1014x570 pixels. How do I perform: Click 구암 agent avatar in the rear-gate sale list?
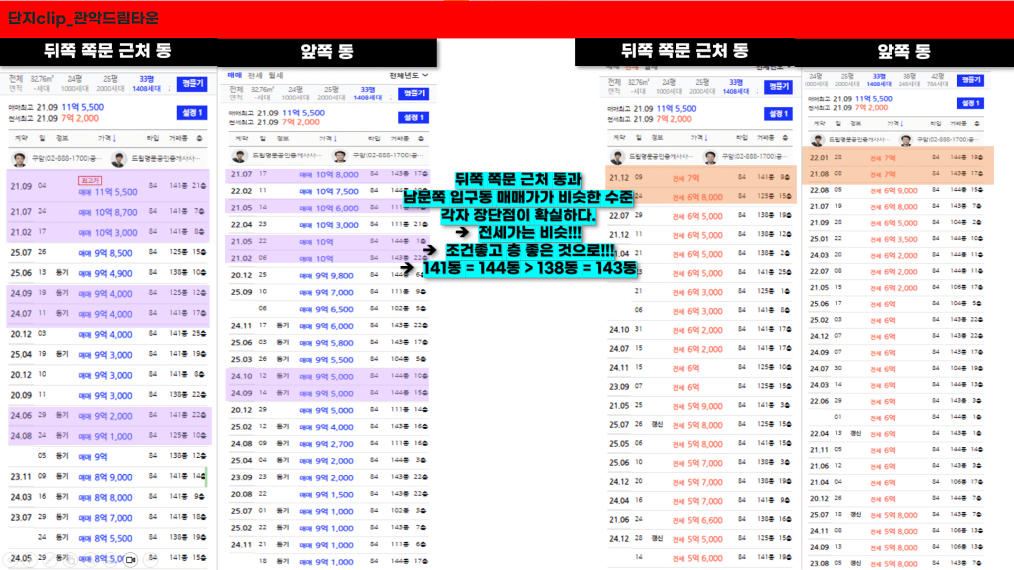[x=19, y=159]
